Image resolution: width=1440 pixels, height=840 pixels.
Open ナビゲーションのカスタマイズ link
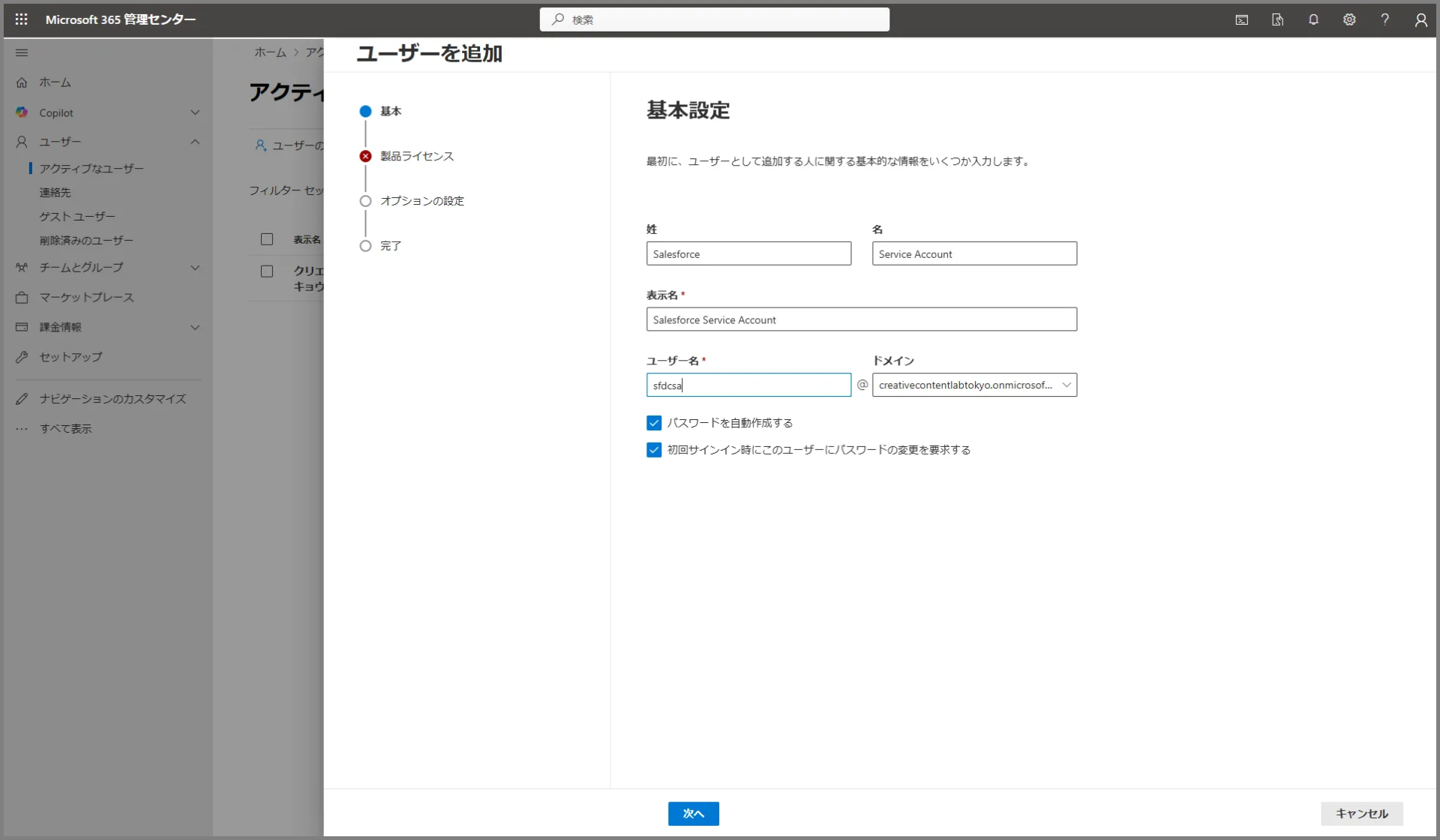click(112, 399)
